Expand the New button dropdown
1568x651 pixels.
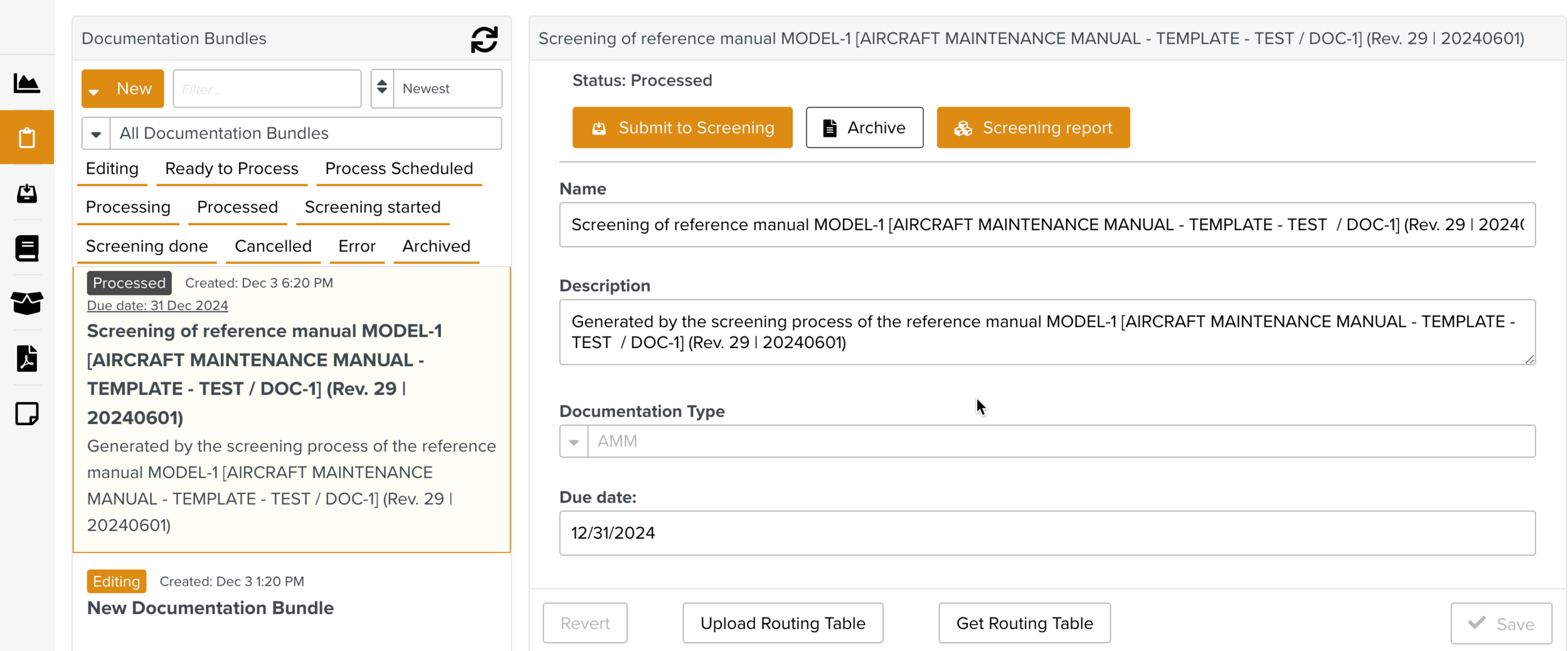coord(94,92)
